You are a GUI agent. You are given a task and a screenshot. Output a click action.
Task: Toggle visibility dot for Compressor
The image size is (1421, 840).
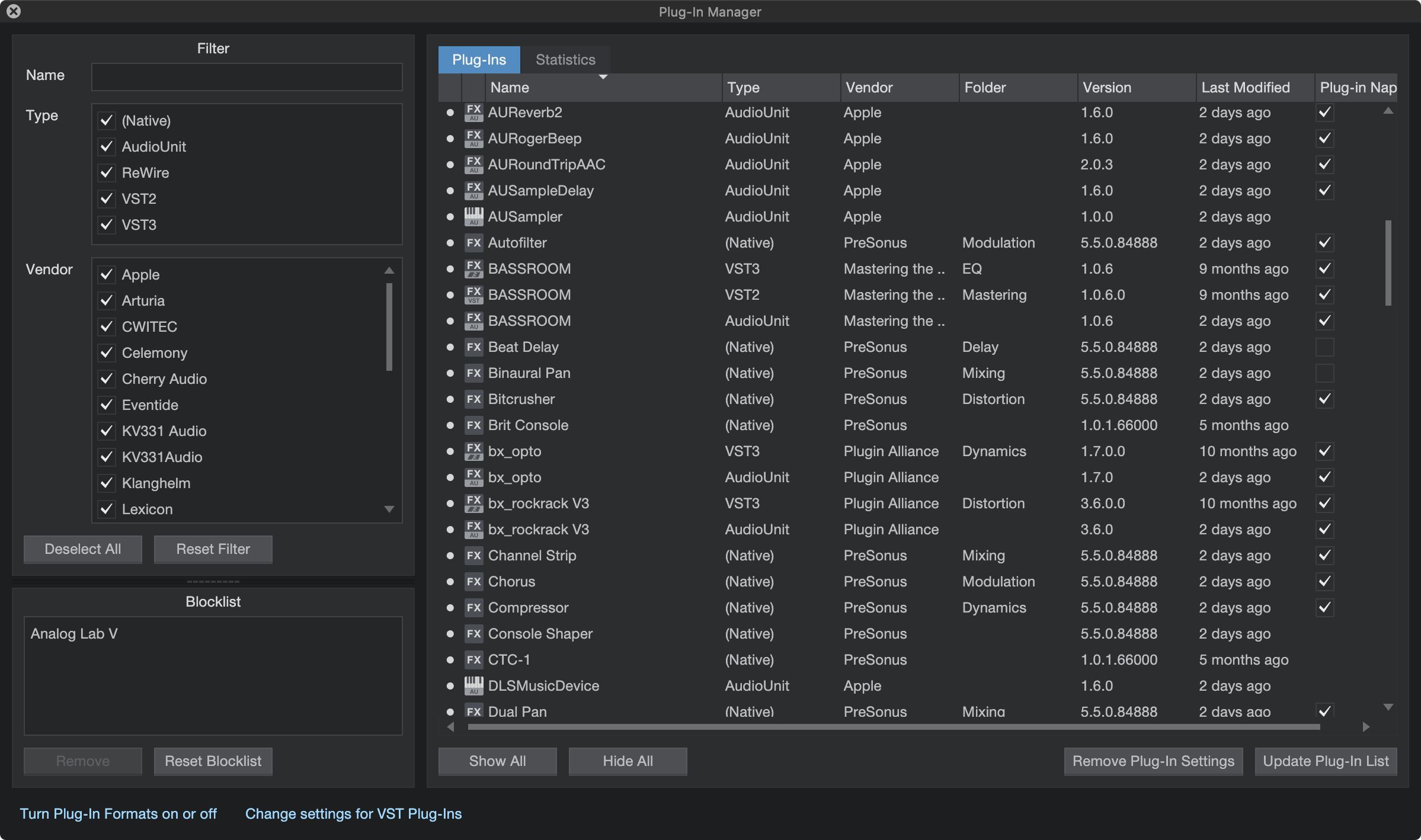point(450,608)
